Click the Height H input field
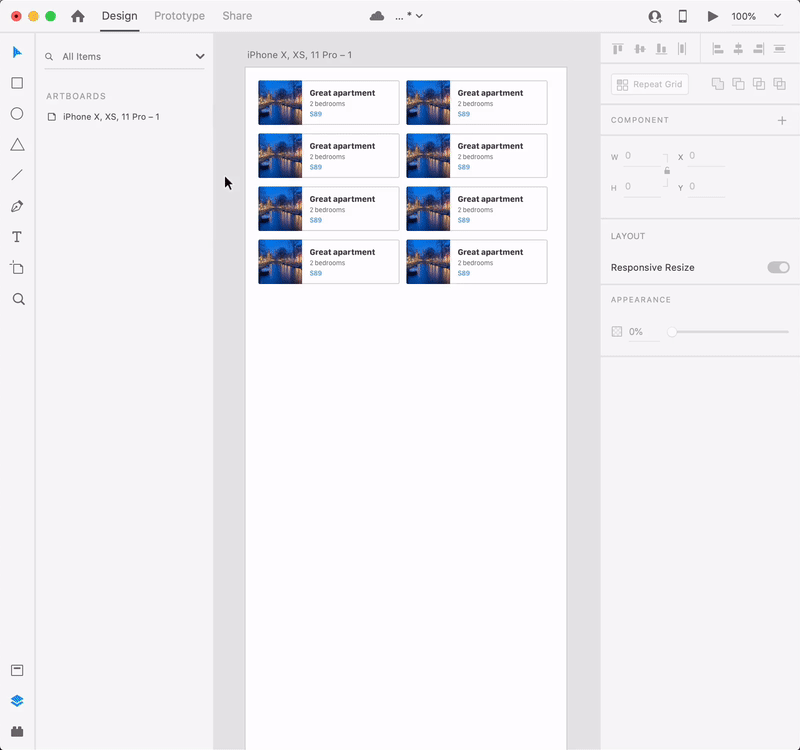 pyautogui.click(x=643, y=187)
